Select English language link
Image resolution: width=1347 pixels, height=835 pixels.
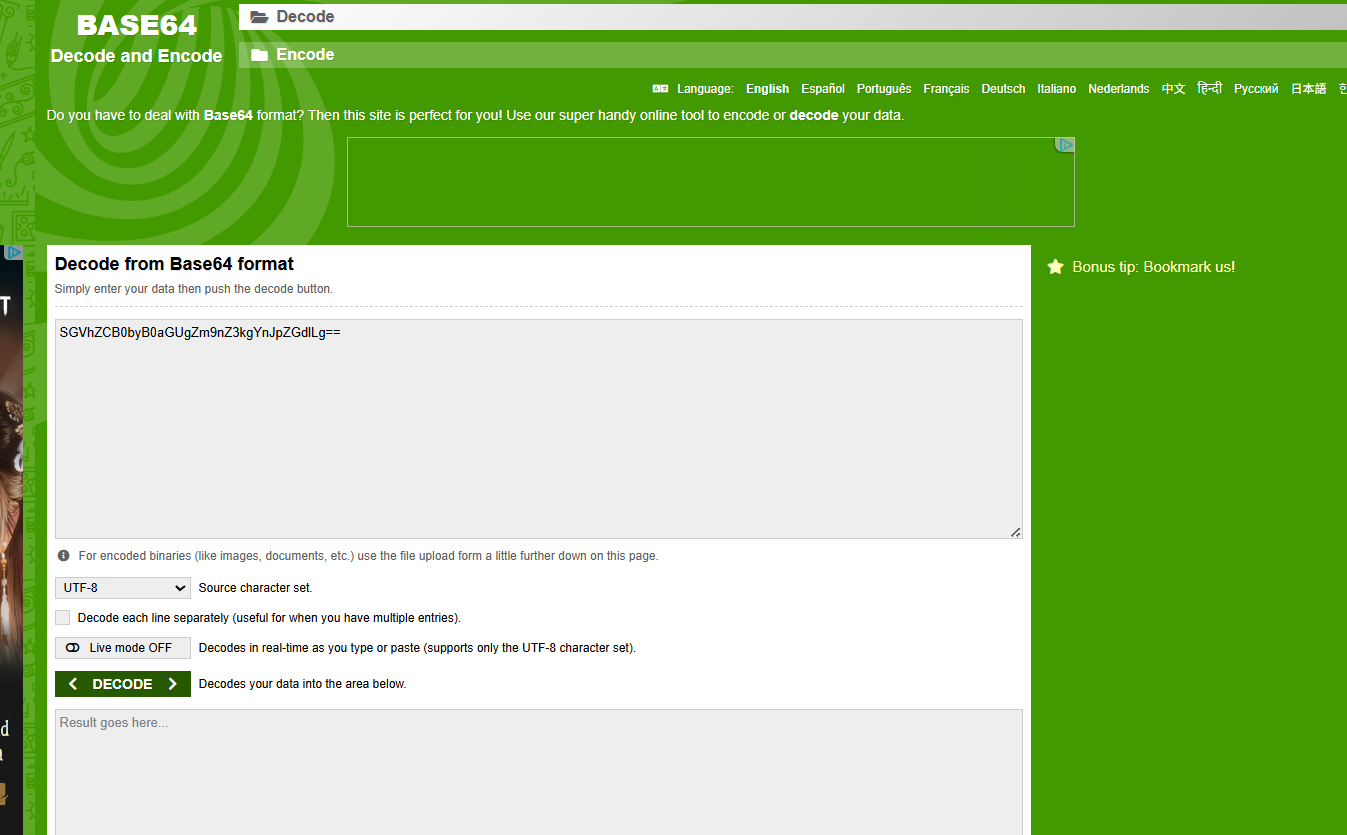[x=767, y=89]
